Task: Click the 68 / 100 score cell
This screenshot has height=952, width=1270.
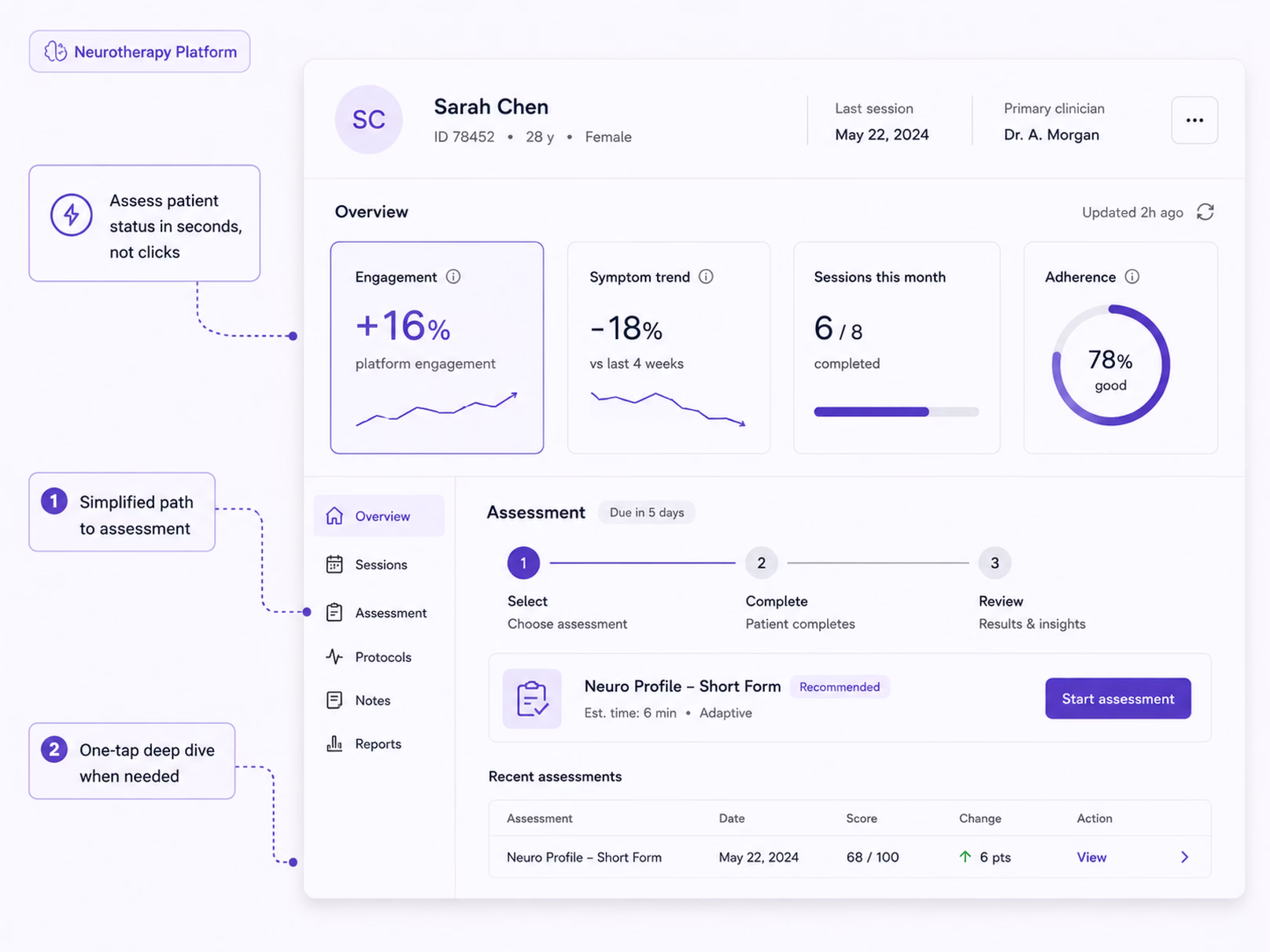Action: point(872,857)
